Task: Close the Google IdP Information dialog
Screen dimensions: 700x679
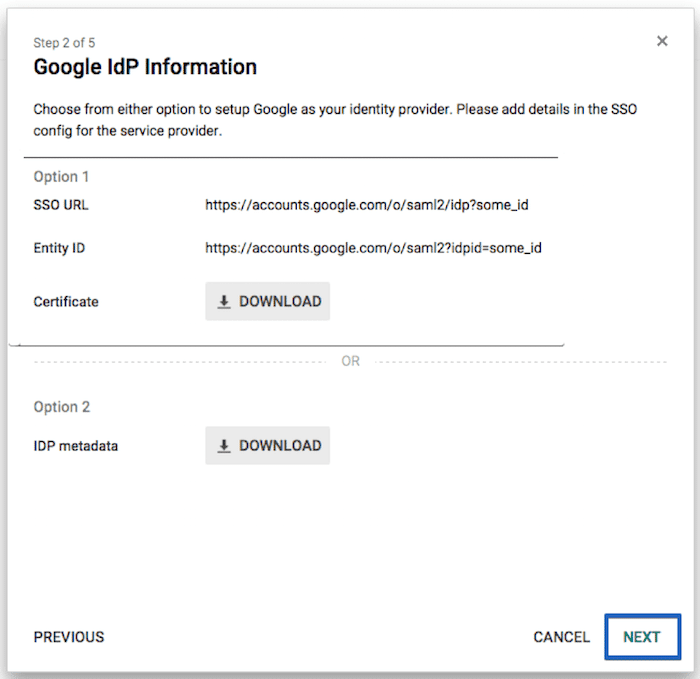Action: 662,41
